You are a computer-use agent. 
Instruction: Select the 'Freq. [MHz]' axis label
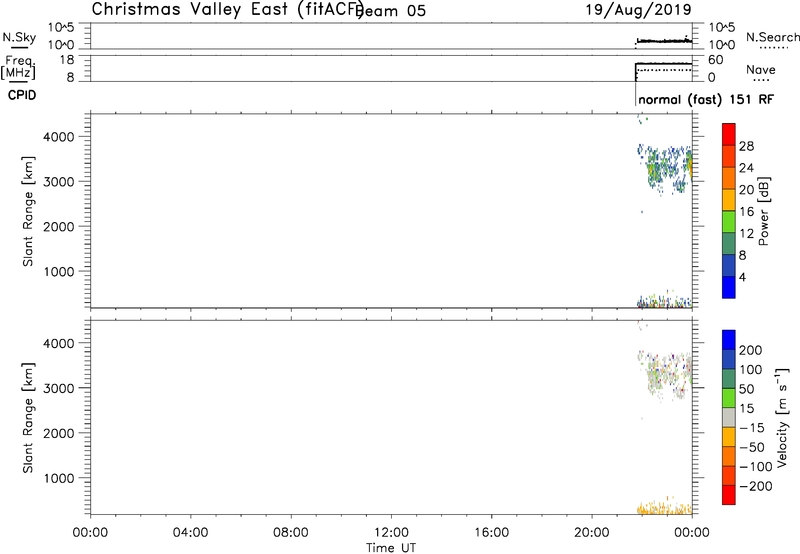tap(18, 67)
